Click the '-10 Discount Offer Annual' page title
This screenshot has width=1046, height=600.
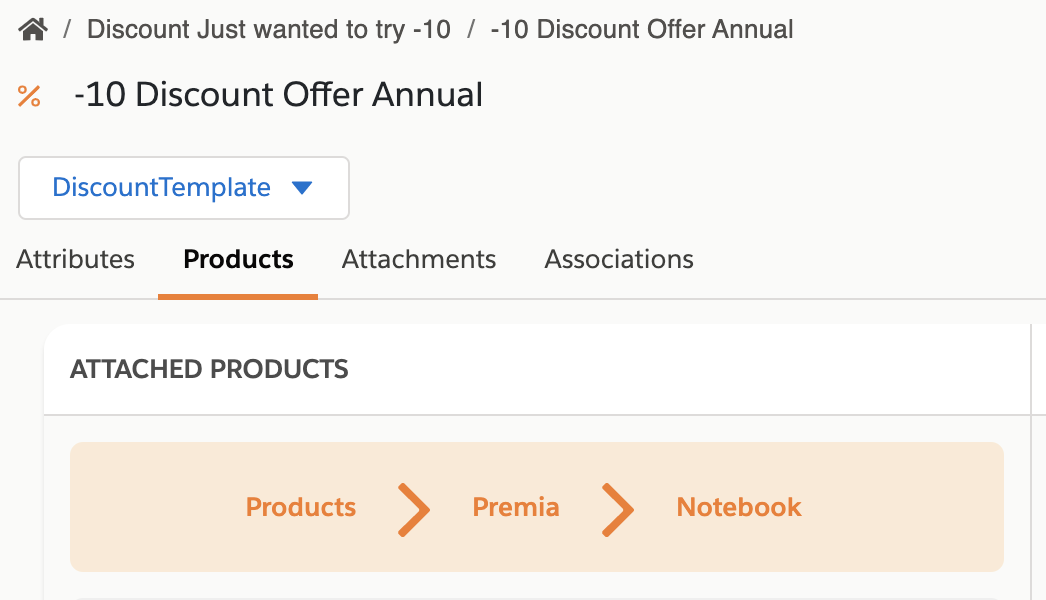(x=278, y=94)
